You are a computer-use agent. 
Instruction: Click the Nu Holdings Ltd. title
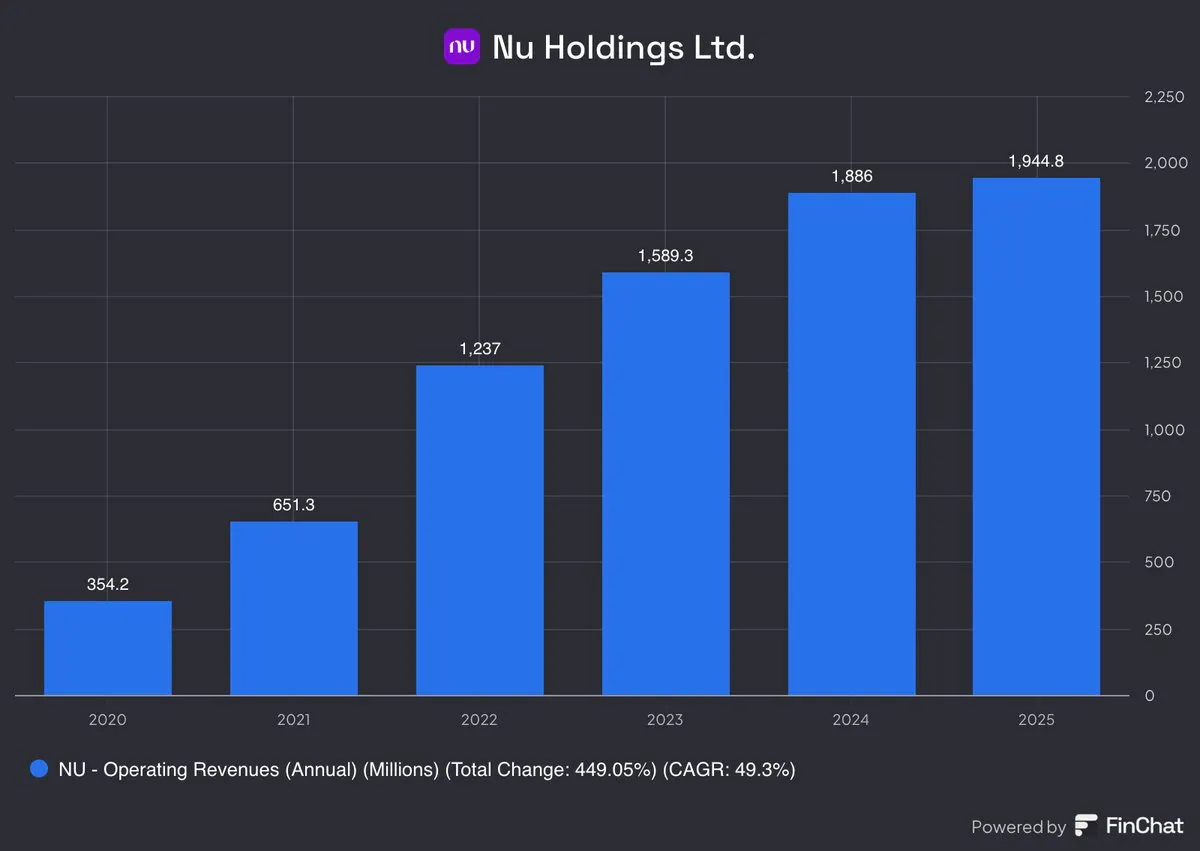click(x=623, y=47)
